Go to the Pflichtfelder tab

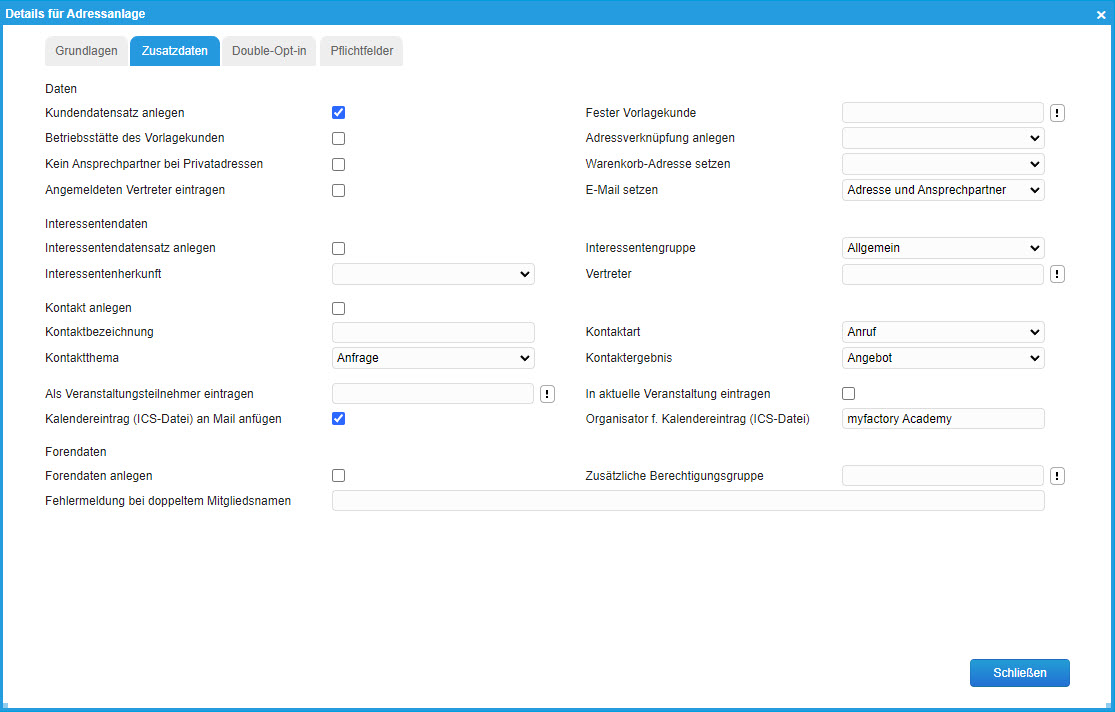361,51
